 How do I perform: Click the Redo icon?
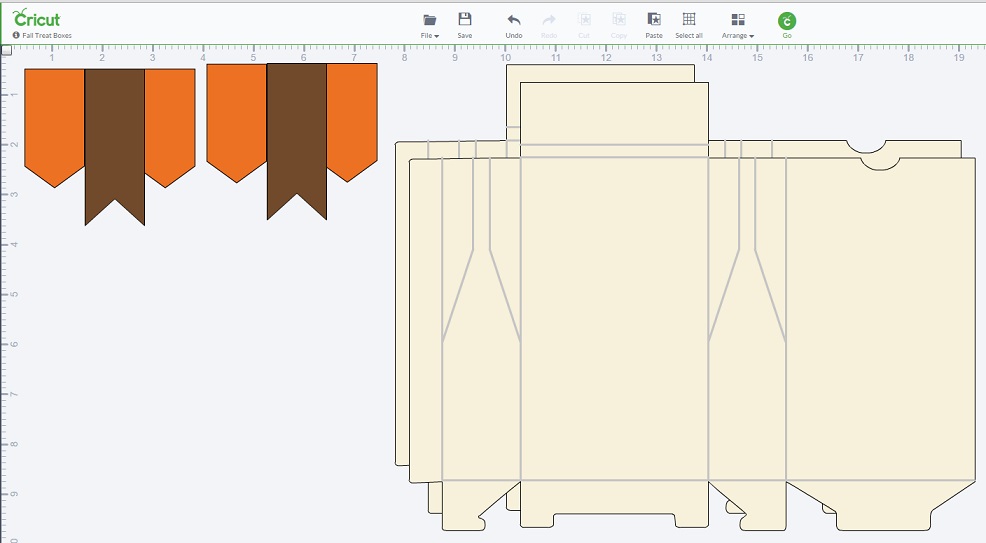[x=549, y=26]
